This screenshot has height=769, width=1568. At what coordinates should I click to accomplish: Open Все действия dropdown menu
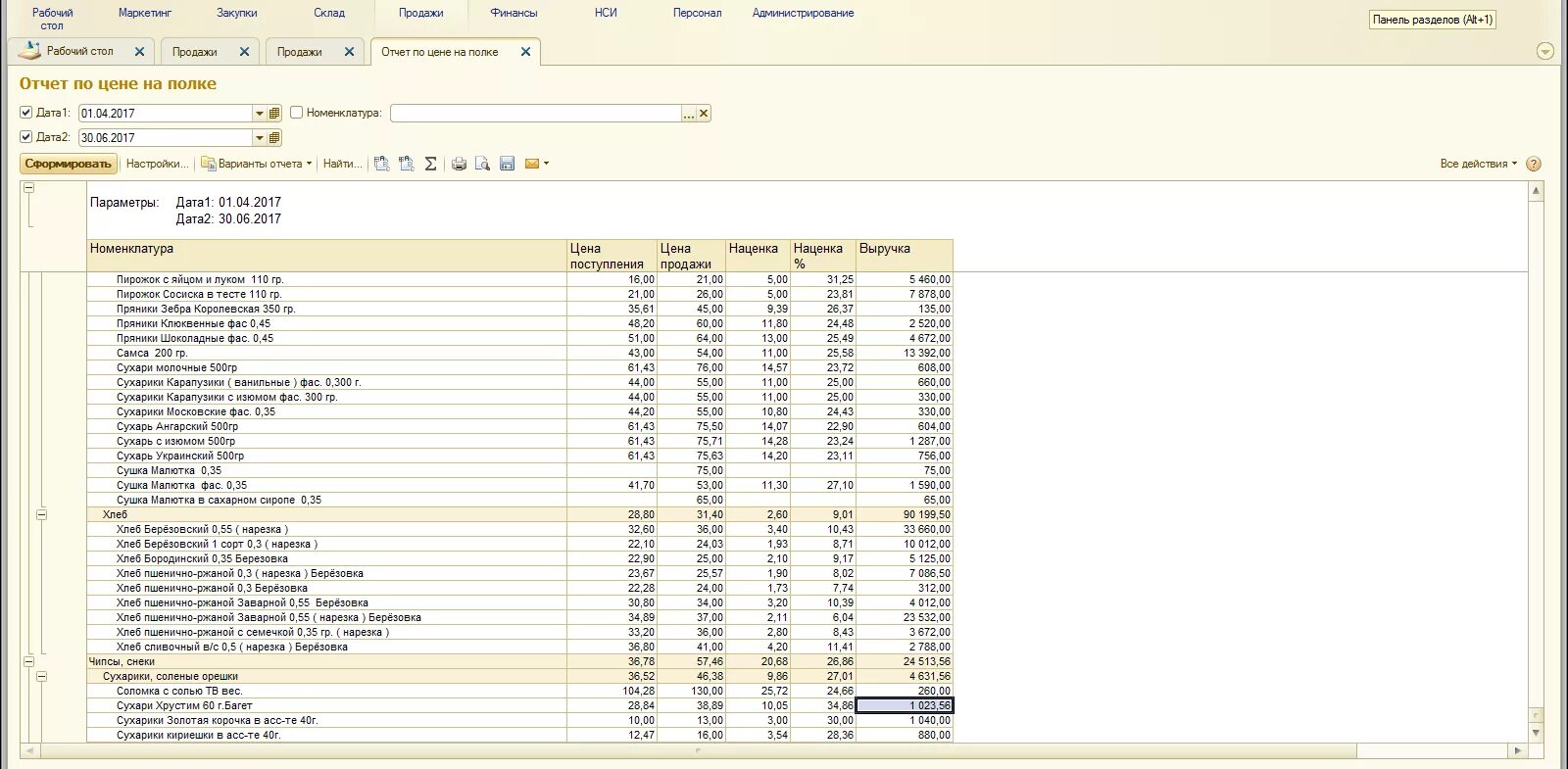pos(1478,164)
